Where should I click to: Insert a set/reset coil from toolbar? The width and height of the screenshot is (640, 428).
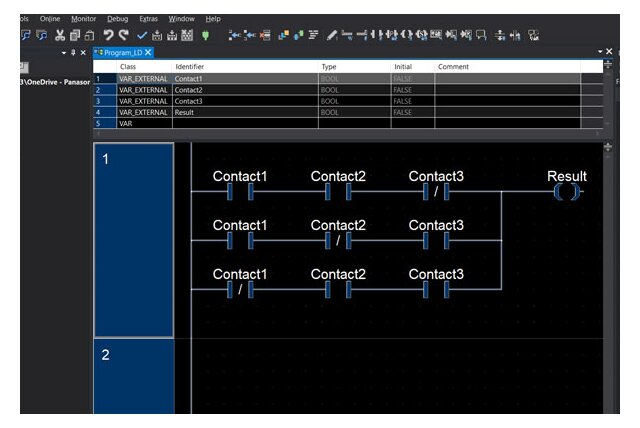(421, 35)
